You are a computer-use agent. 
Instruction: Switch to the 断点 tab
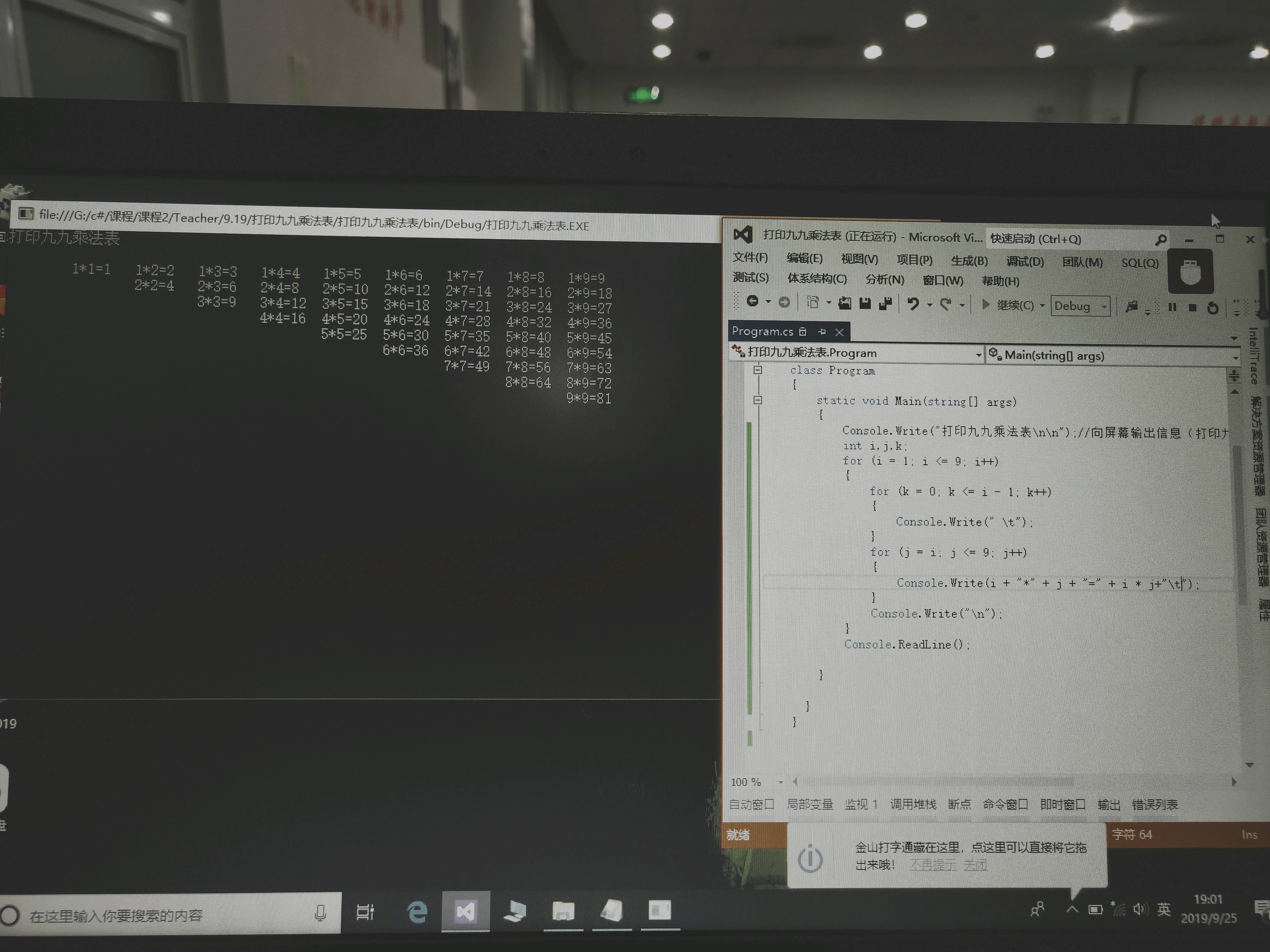(x=959, y=805)
